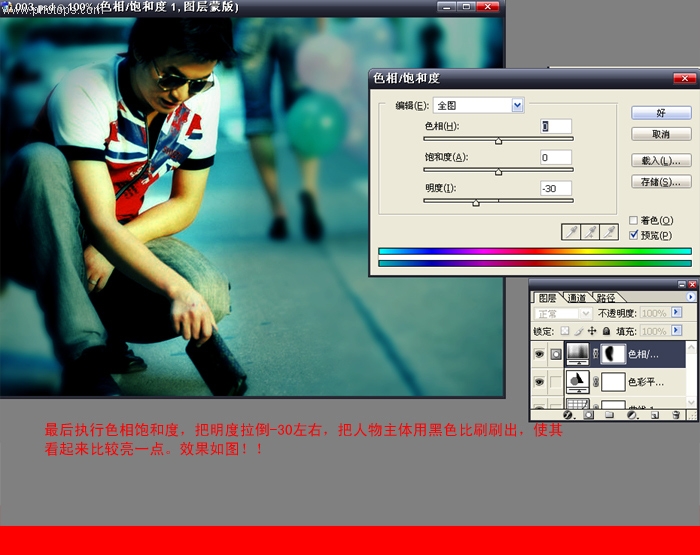Click the new adjustment layer icon
The image size is (700, 555).
click(632, 415)
